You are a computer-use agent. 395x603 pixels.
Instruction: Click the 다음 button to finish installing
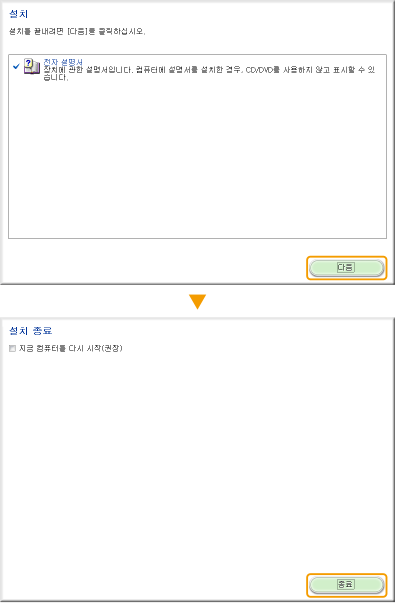(347, 268)
